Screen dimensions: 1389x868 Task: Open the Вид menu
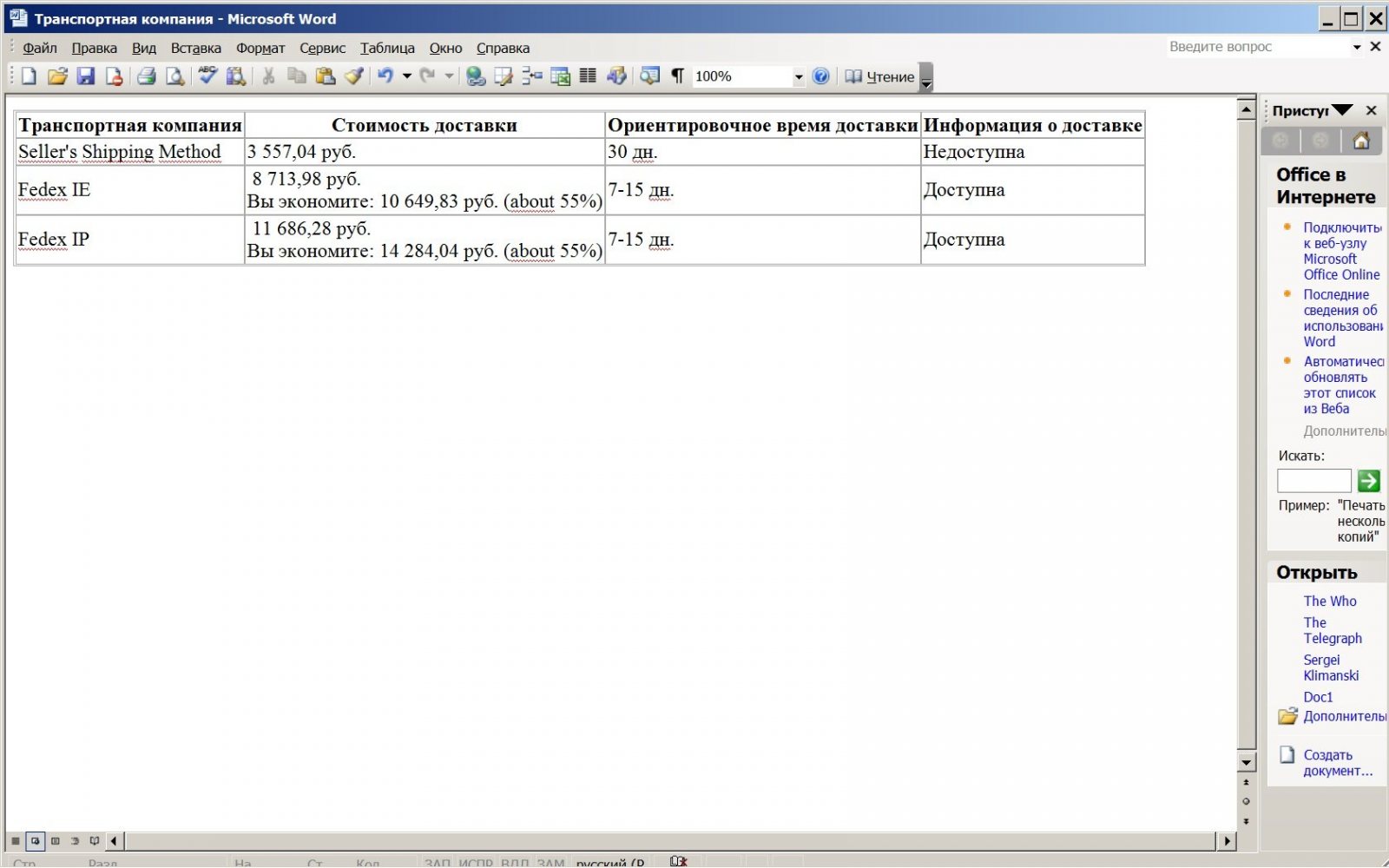point(144,48)
